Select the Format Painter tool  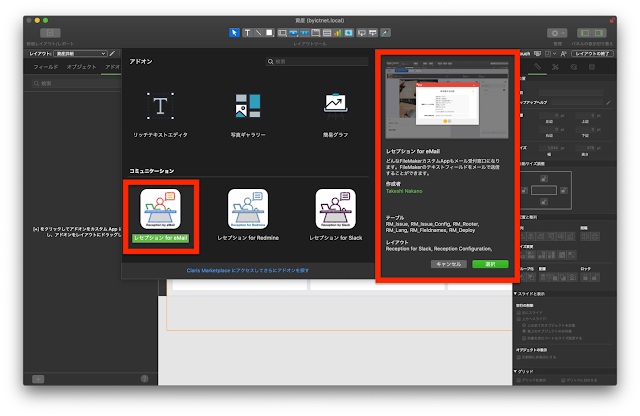click(385, 33)
